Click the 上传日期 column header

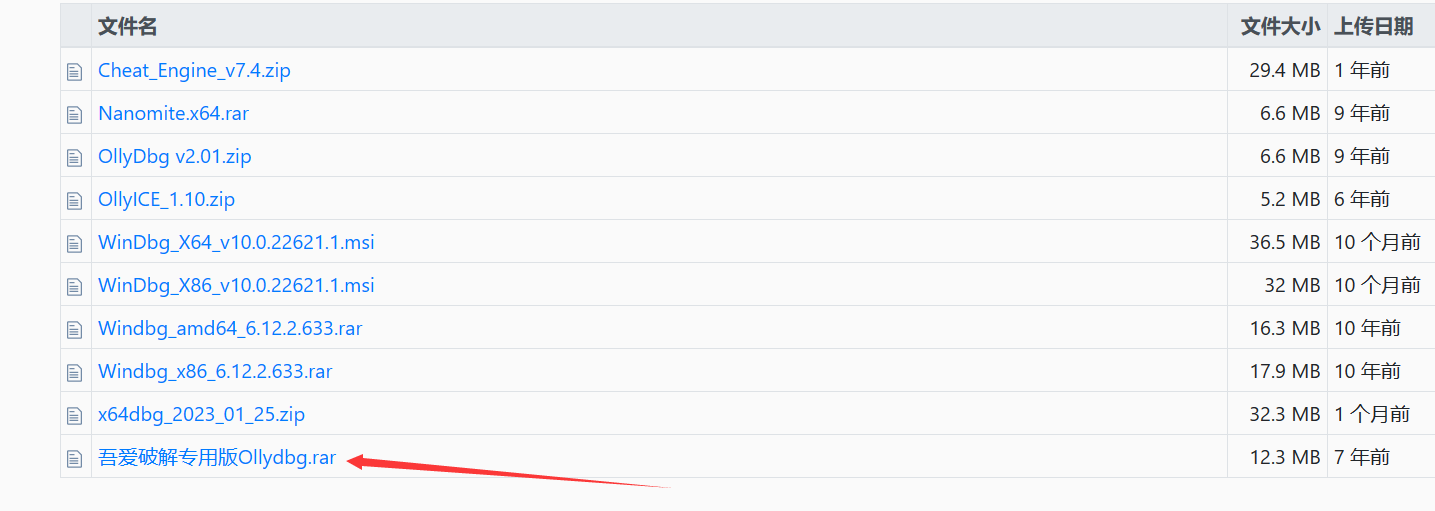[x=1373, y=27]
